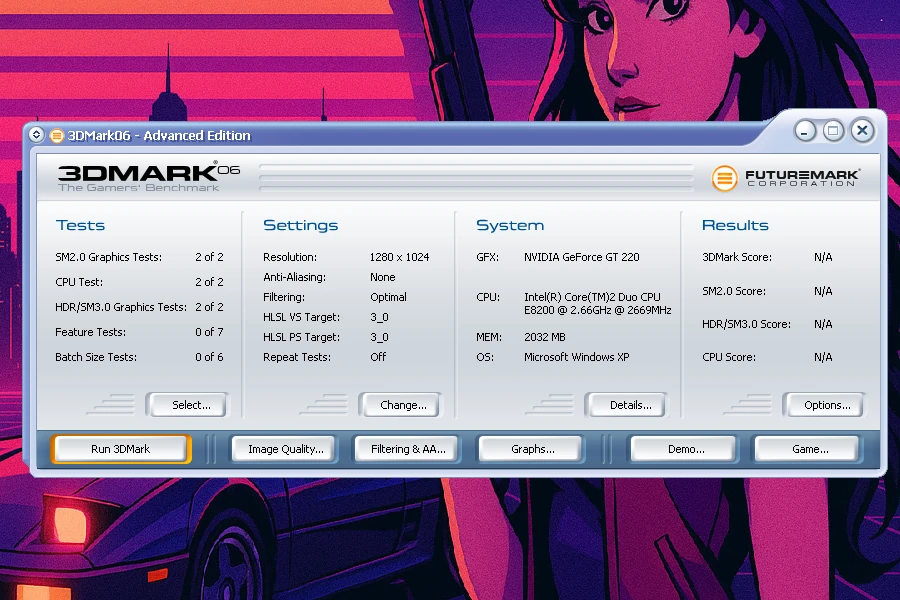Viewport: 900px width, 600px height.
Task: Open the Select... tests dialog
Action: [187, 405]
